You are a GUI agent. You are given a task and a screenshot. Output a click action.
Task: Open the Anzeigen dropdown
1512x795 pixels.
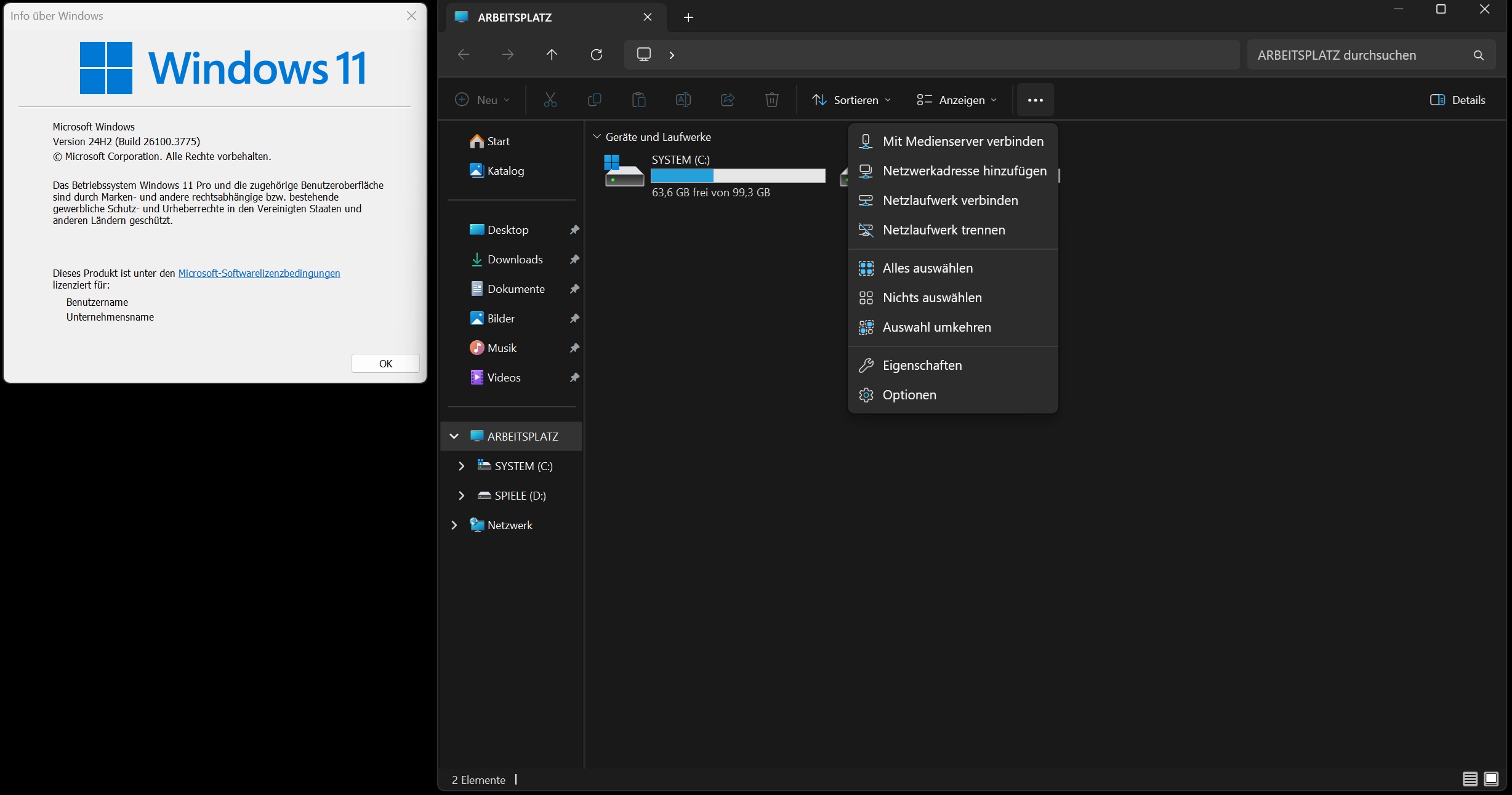(x=956, y=100)
